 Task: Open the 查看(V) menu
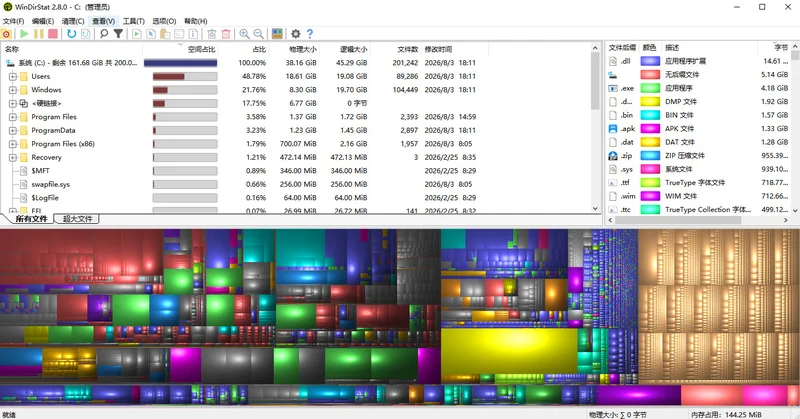pyautogui.click(x=103, y=21)
